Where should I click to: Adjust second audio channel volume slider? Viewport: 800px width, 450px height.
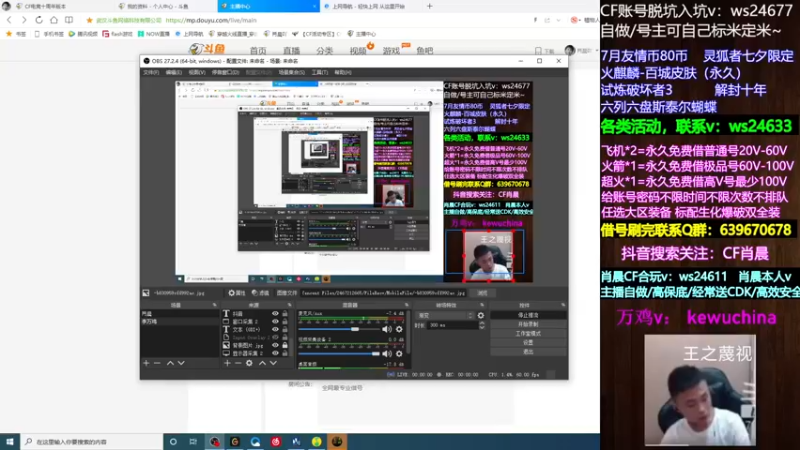click(x=340, y=353)
